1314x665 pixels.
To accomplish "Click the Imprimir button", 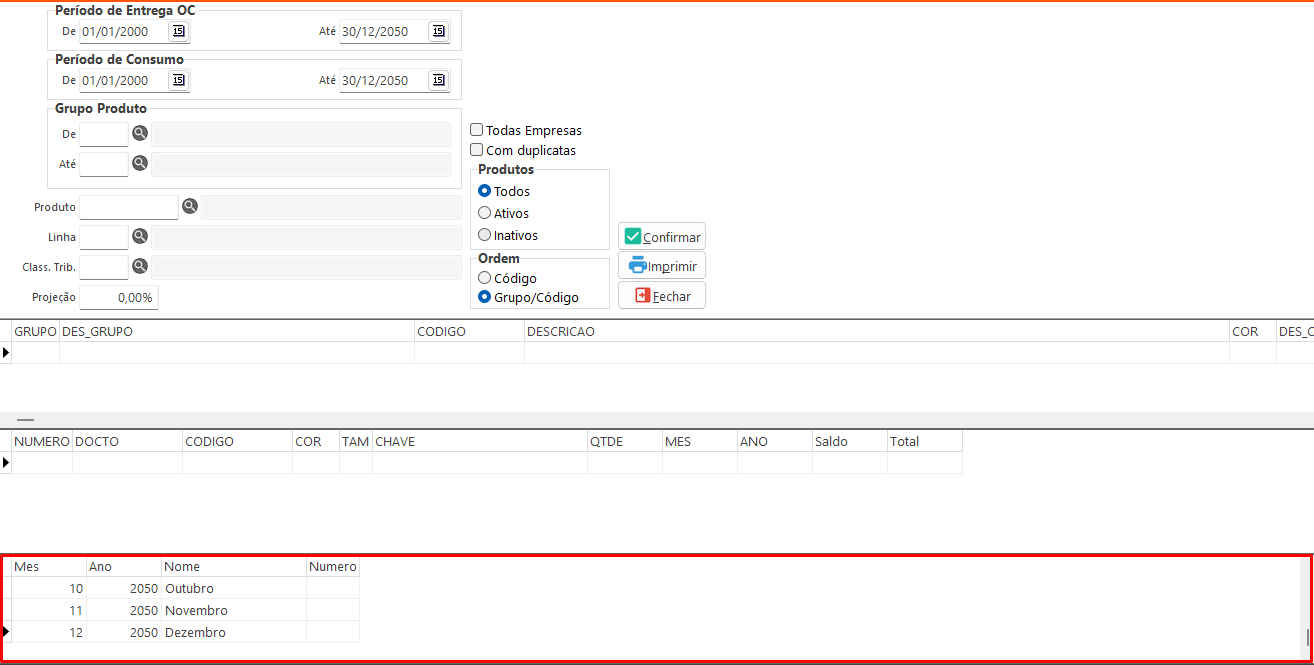I will [x=662, y=266].
